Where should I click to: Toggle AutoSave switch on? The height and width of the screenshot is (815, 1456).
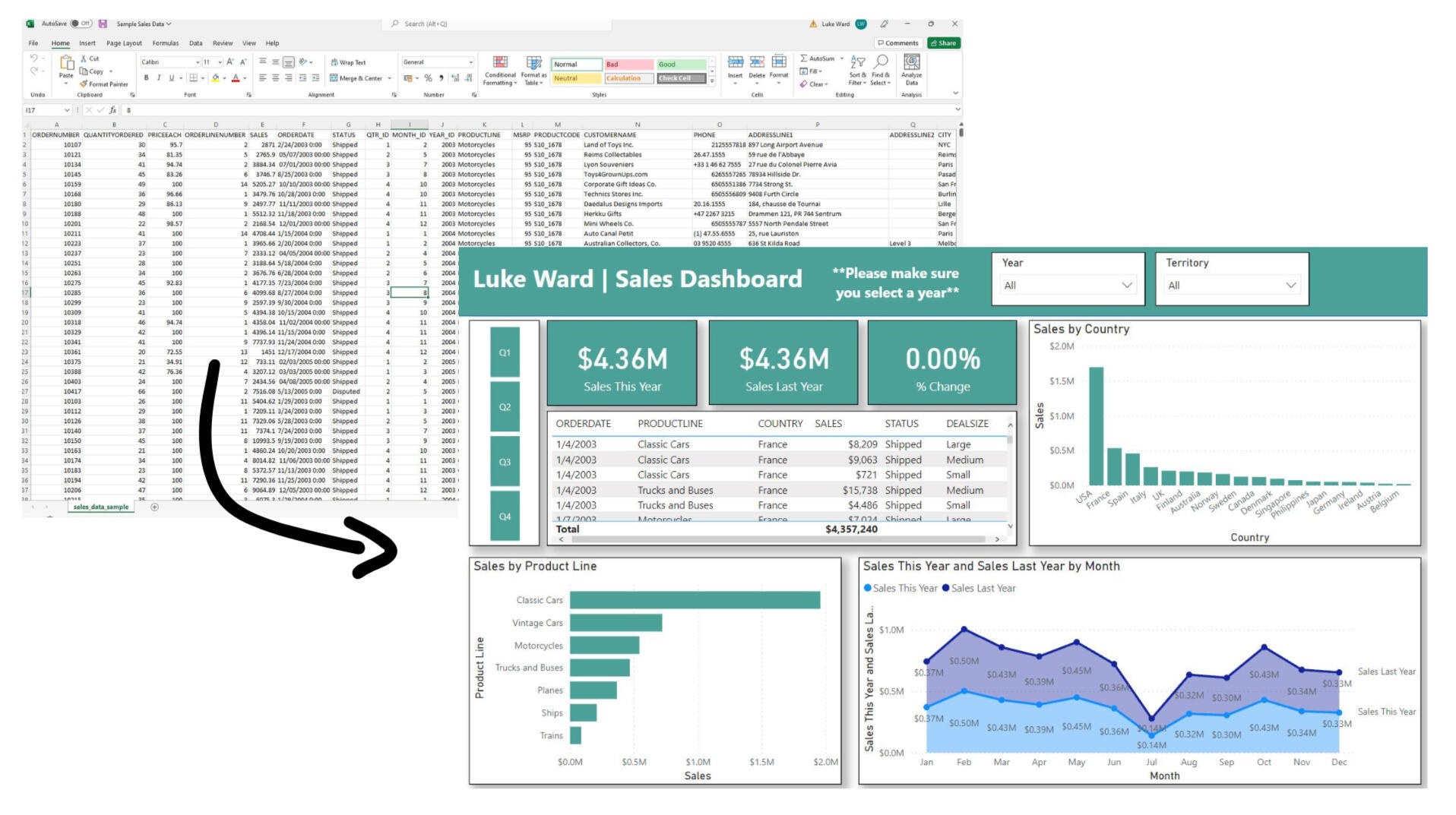(81, 24)
